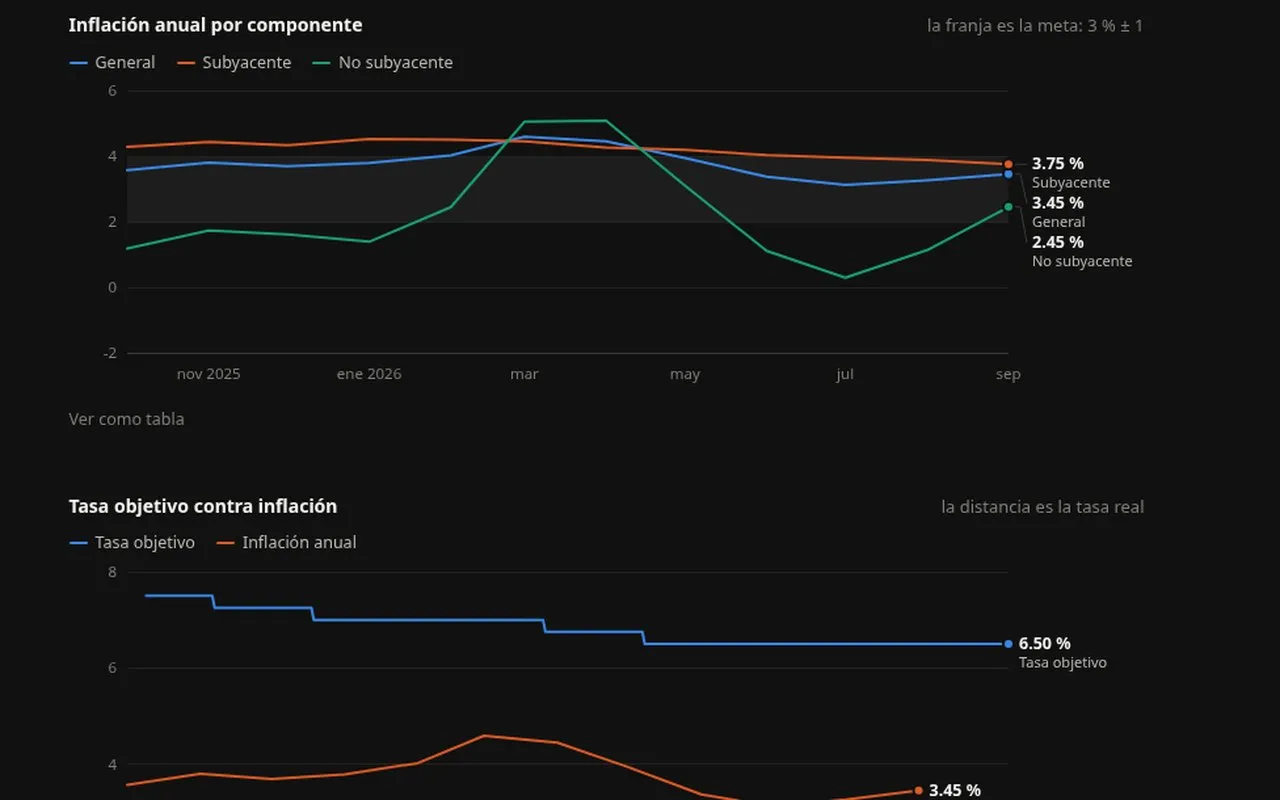The width and height of the screenshot is (1280, 800).
Task: Click the Inflación anual end-point marker in lower chart
Action: tap(918, 791)
